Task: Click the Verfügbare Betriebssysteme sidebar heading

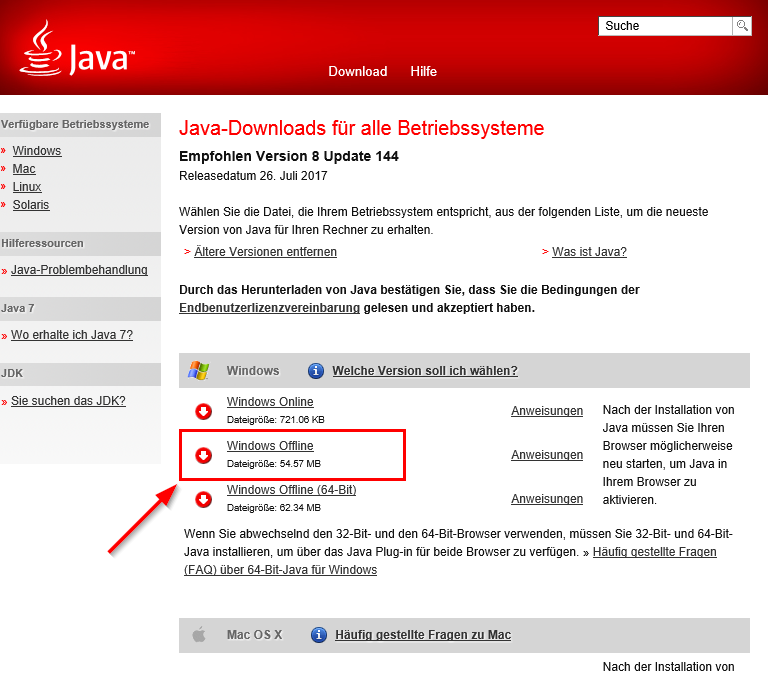Action: pos(75,124)
